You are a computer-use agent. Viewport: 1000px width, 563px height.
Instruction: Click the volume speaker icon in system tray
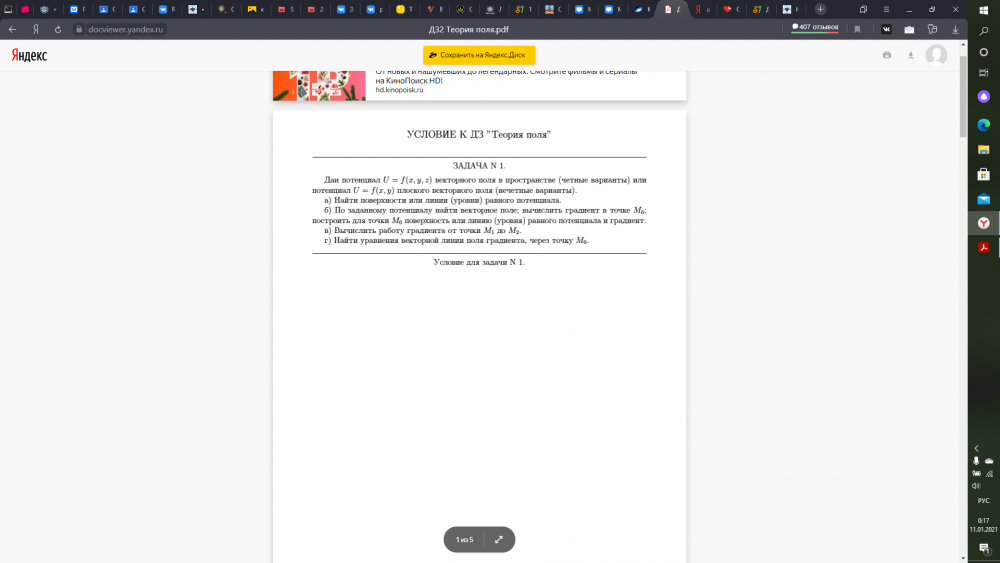[976, 486]
